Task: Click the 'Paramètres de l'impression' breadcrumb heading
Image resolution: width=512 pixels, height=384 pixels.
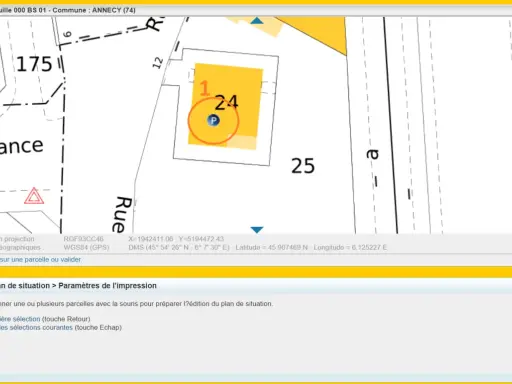Action: [x=107, y=286]
